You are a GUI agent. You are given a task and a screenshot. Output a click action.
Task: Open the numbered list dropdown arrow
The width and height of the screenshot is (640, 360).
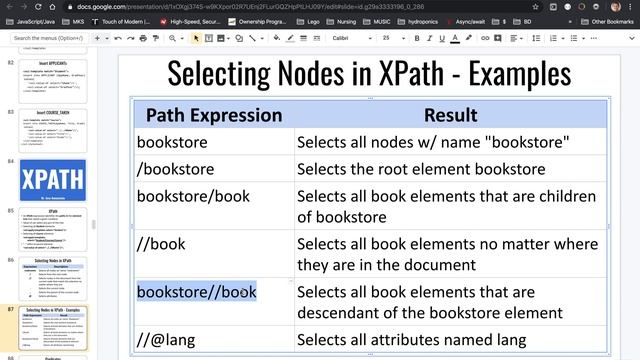[x=563, y=38]
